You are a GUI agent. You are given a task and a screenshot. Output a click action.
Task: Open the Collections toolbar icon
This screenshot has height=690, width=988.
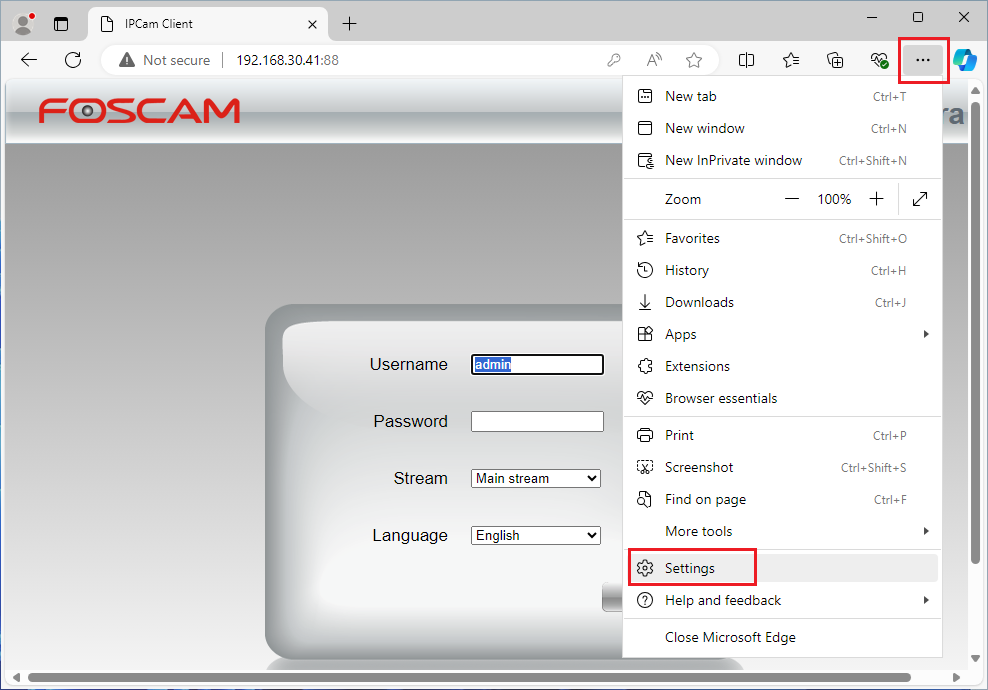coord(835,60)
